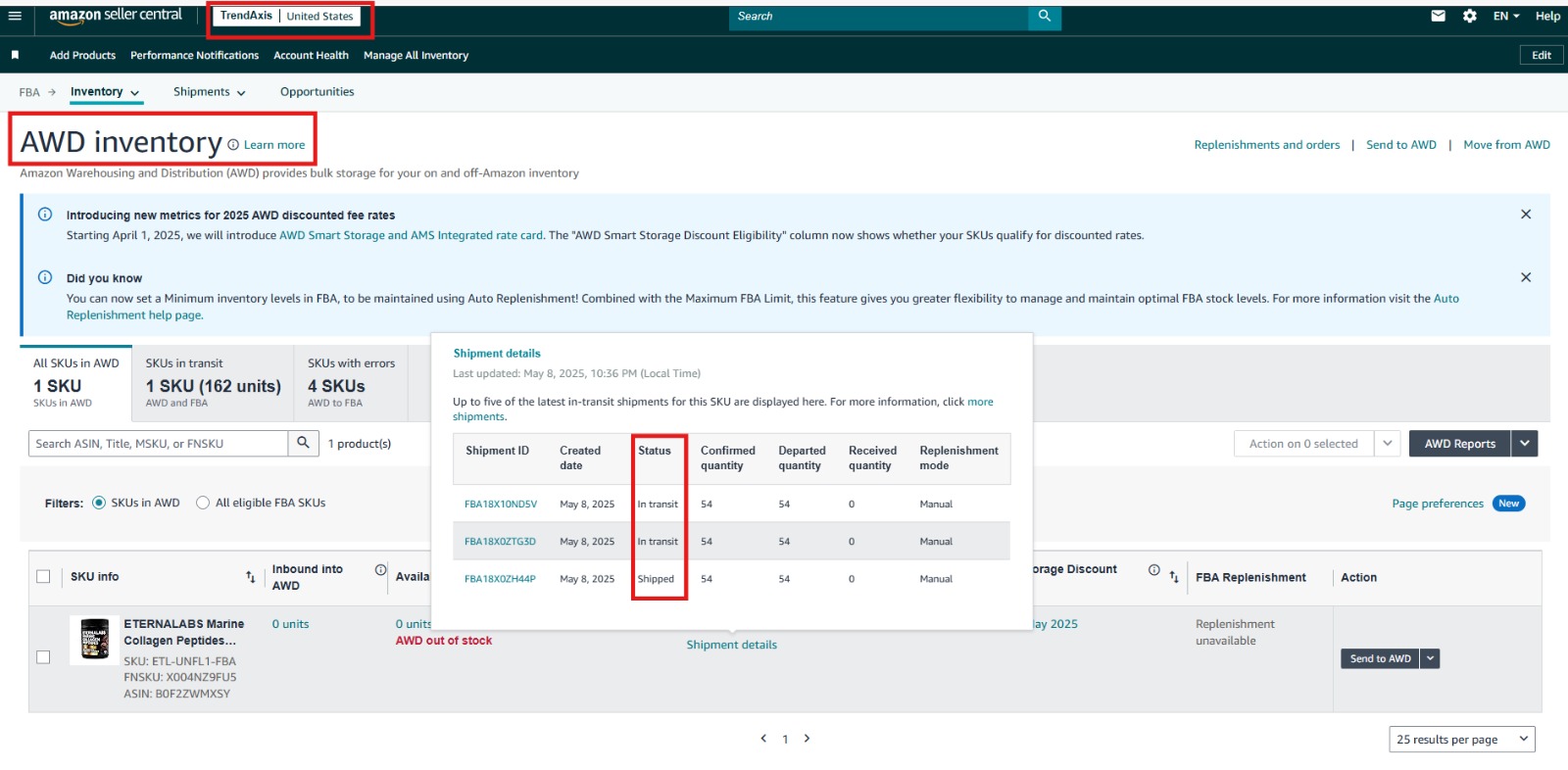Image resolution: width=1568 pixels, height=770 pixels.
Task: Sort by SKU info column arrows
Action: [x=250, y=577]
